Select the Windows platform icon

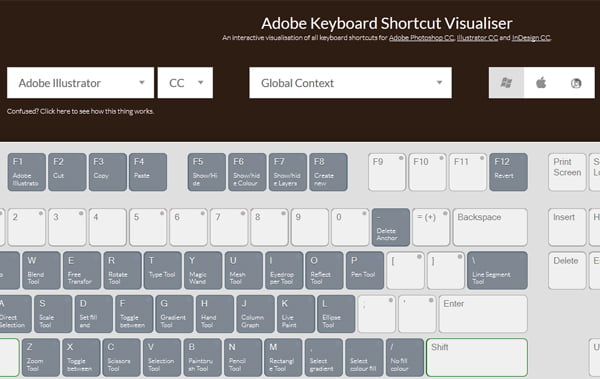[506, 83]
